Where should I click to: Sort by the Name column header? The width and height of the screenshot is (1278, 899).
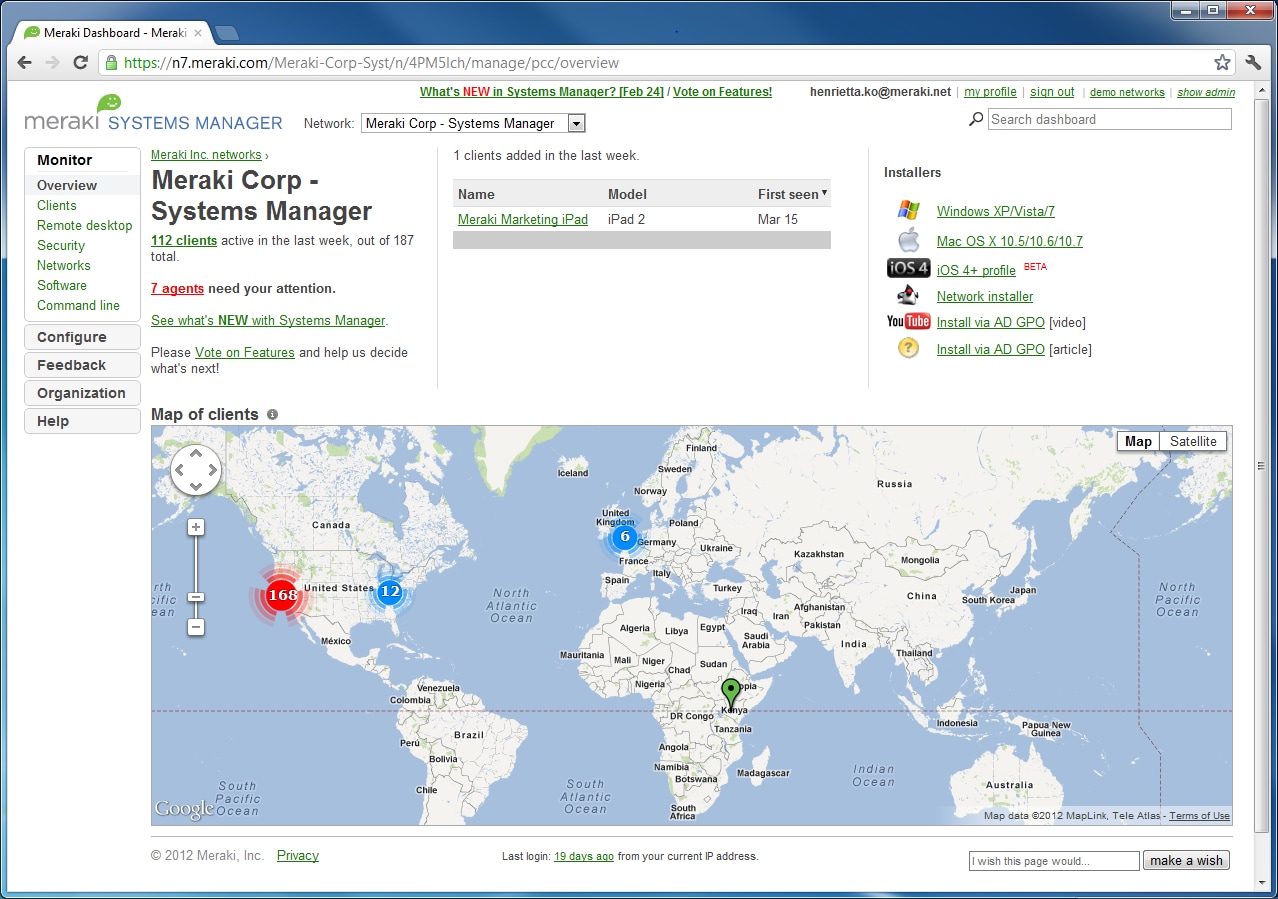[476, 194]
